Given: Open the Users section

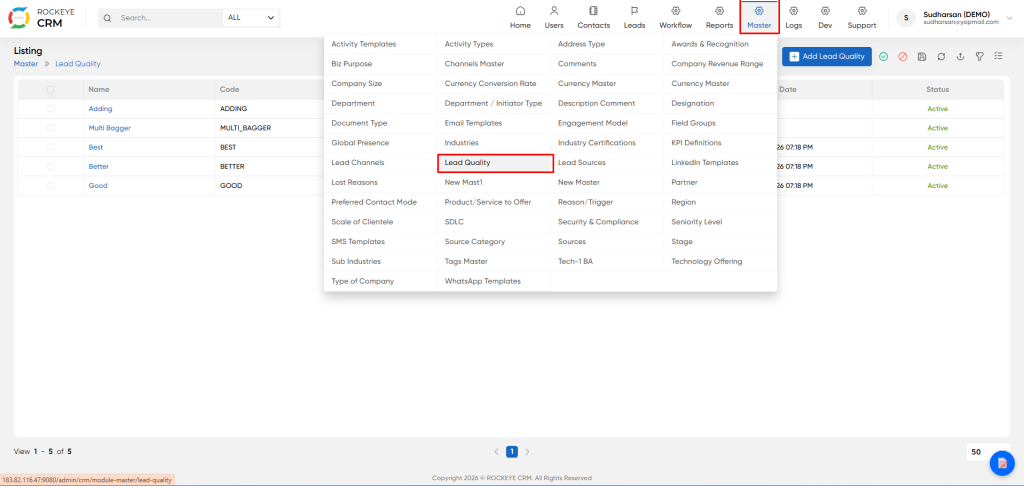Looking at the screenshot, I should coord(554,18).
